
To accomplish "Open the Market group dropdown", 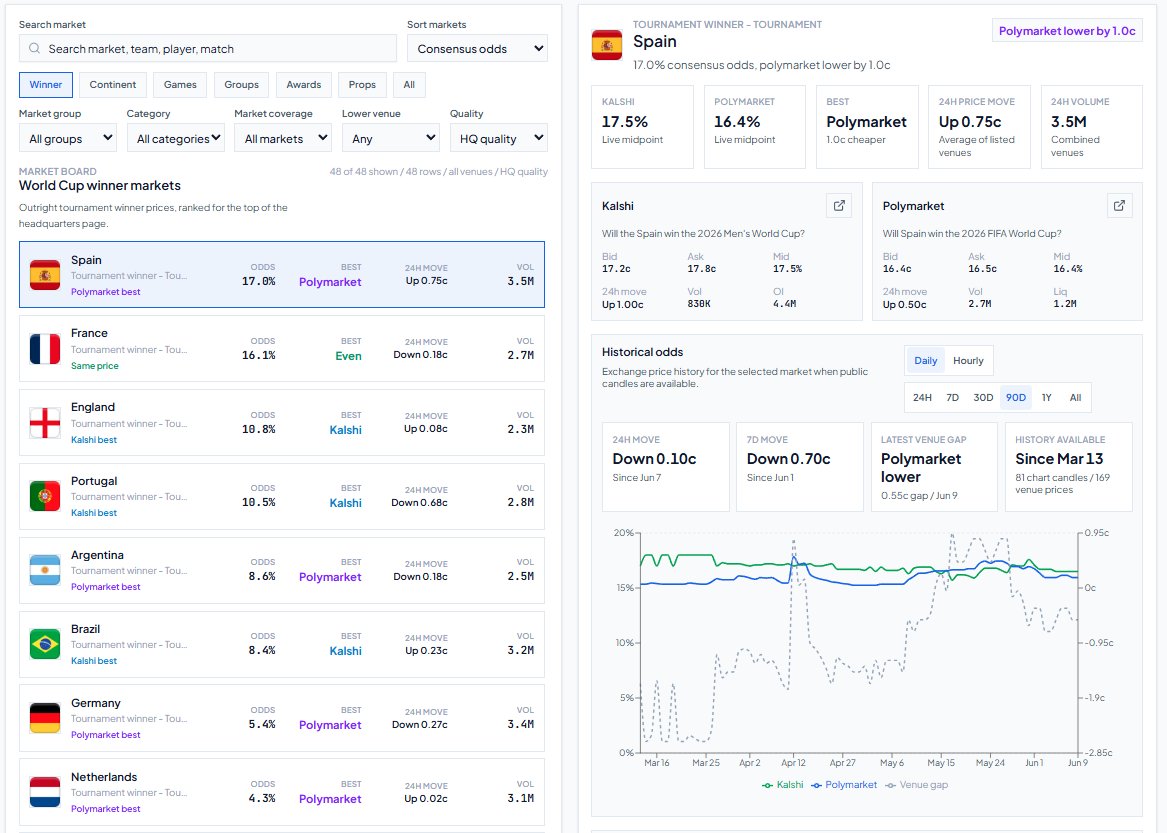I will (68, 138).
